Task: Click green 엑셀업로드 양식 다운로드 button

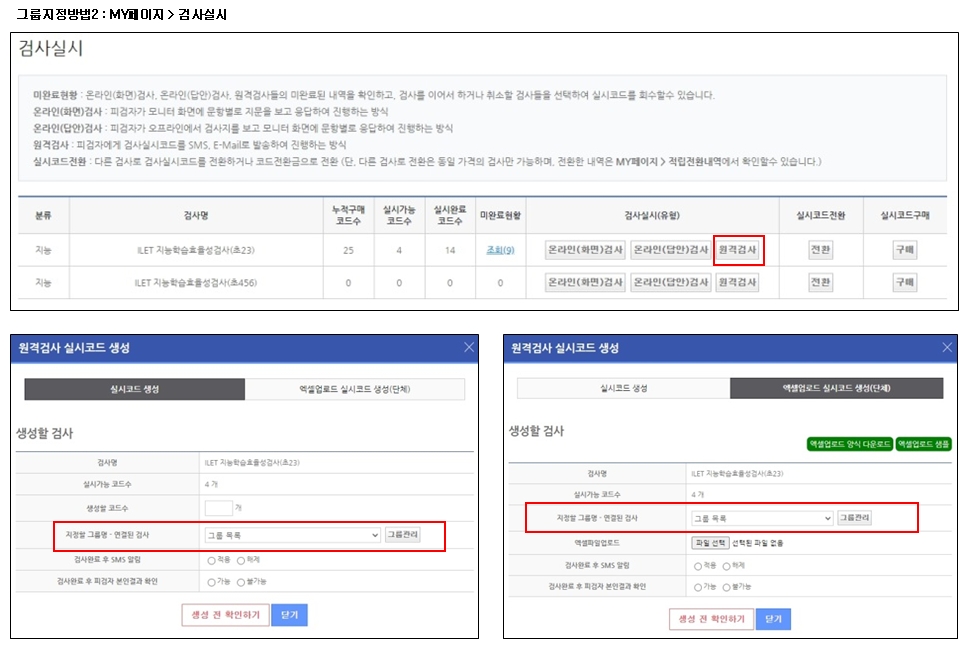Action: (x=849, y=444)
